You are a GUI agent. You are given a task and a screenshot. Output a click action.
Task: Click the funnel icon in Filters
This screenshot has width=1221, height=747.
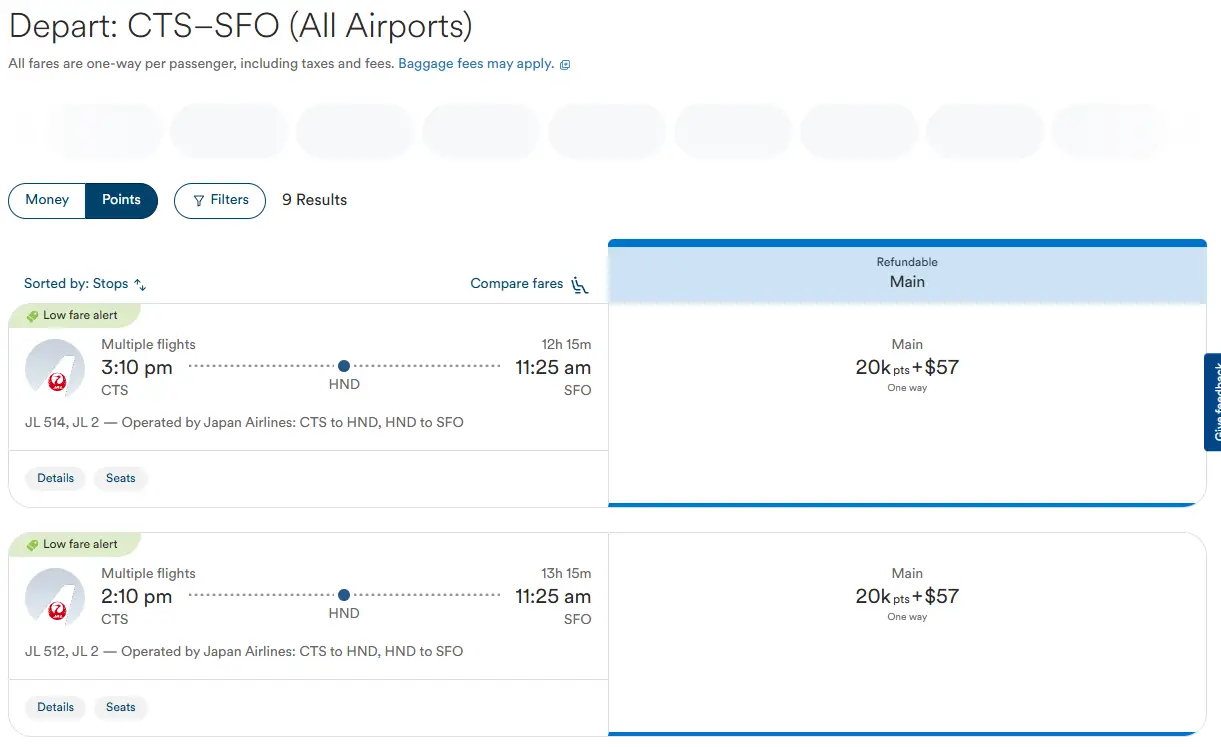coord(198,200)
